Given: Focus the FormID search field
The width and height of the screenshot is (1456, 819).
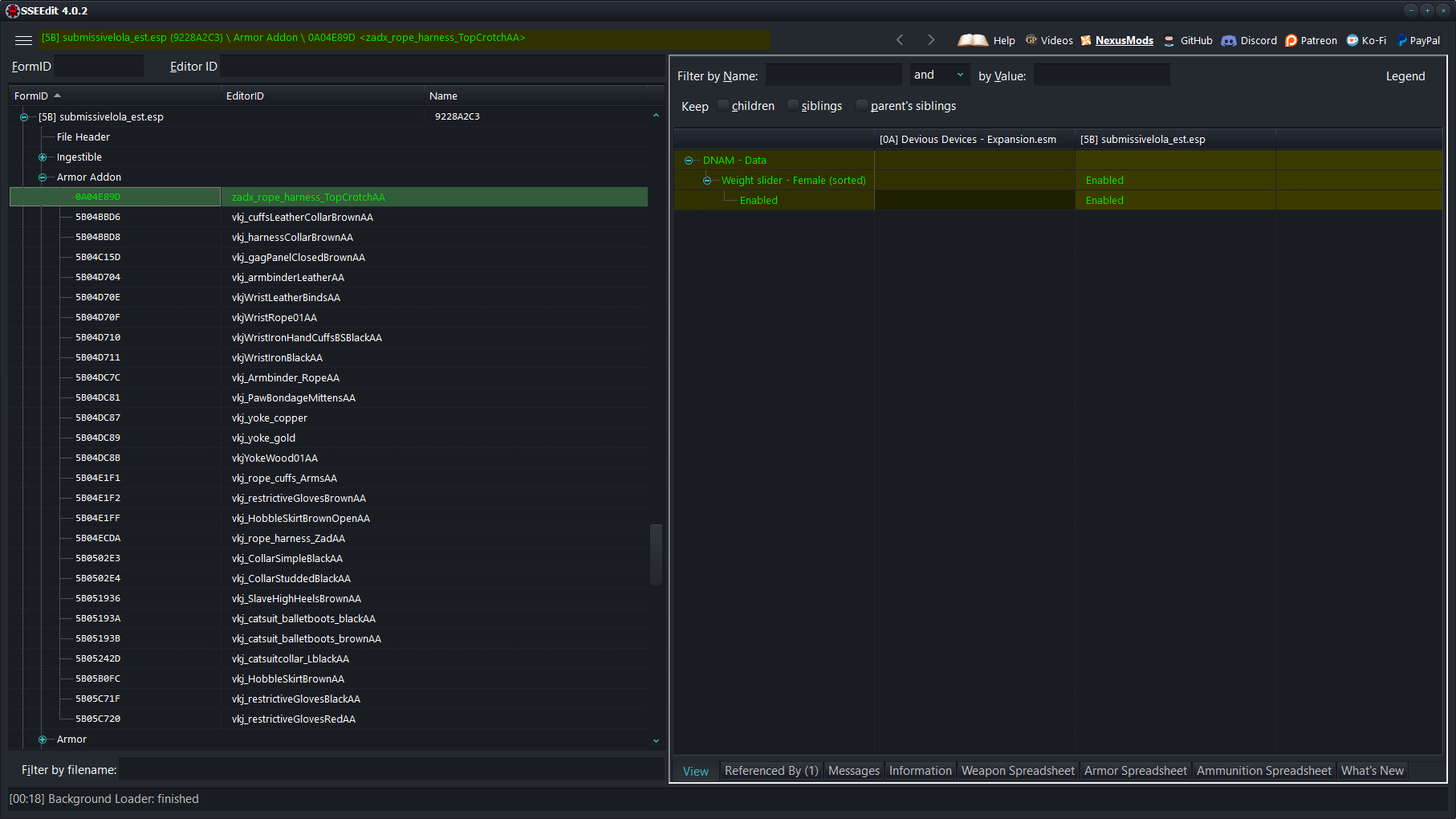Looking at the screenshot, I should (99, 66).
